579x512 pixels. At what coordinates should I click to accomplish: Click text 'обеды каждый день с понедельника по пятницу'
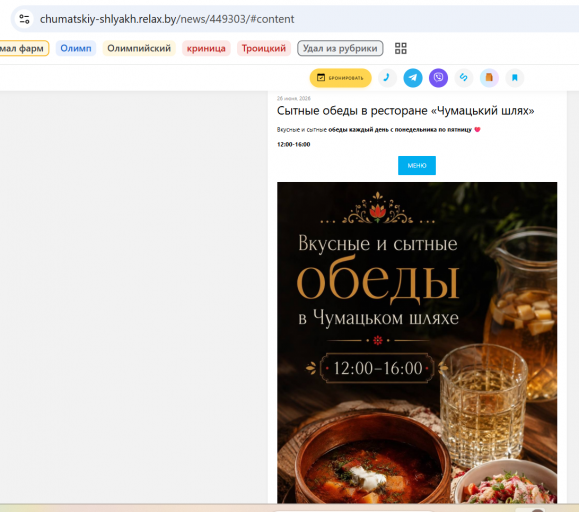(x=400, y=130)
